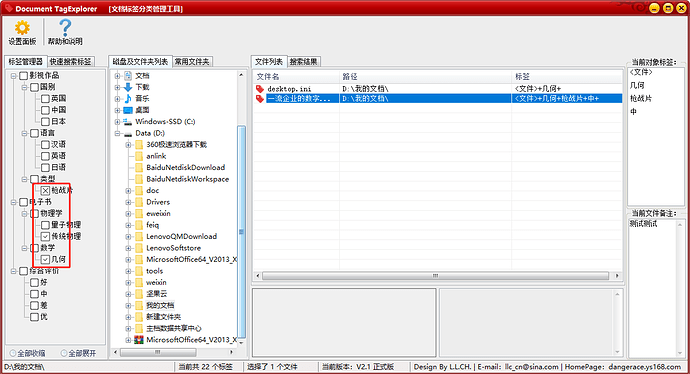Image resolution: width=690 pixels, height=374 pixels.
Task: Click the eweixin folder icon
Action: pos(139,213)
